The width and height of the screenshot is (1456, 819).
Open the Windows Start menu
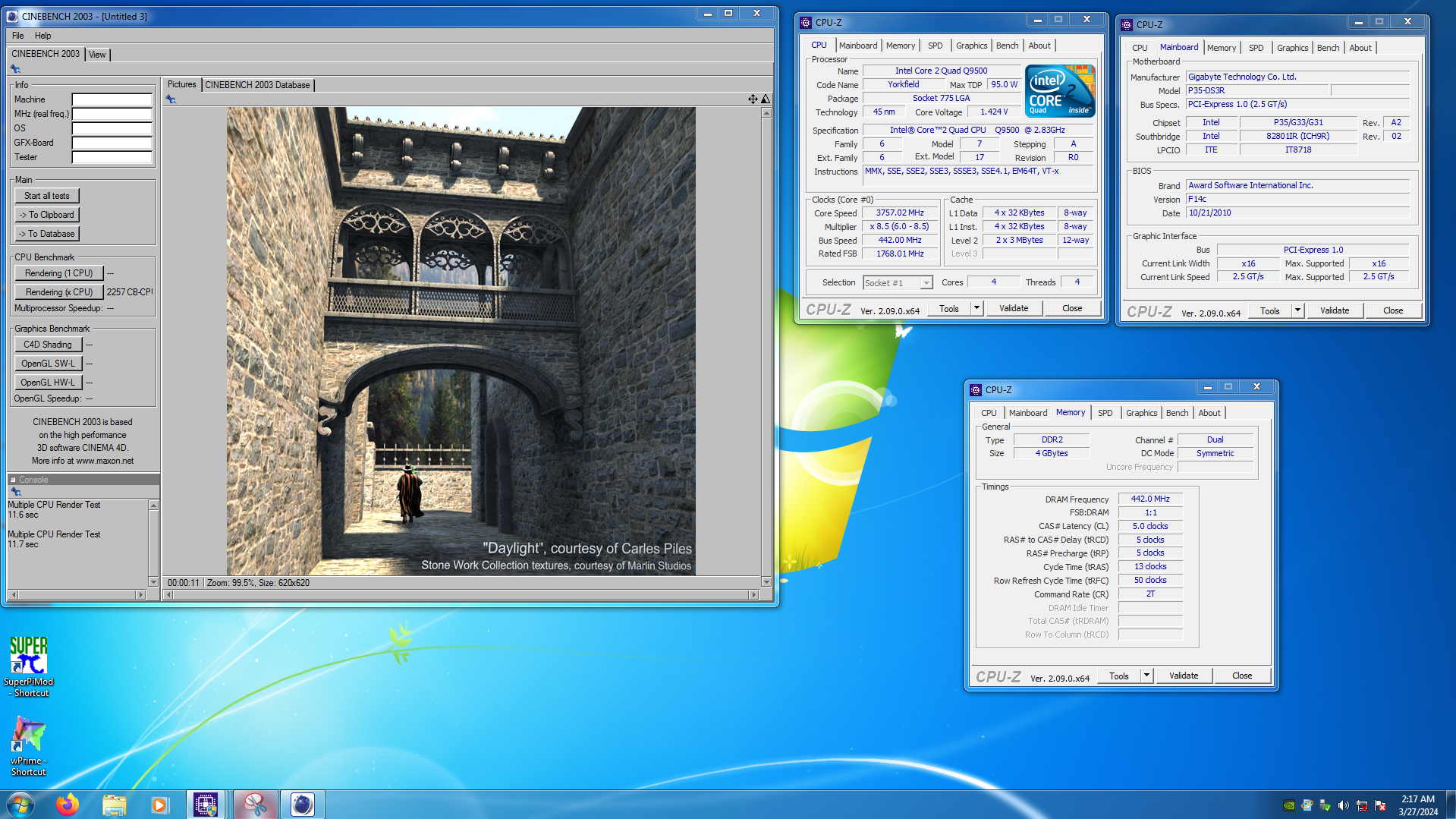20,804
